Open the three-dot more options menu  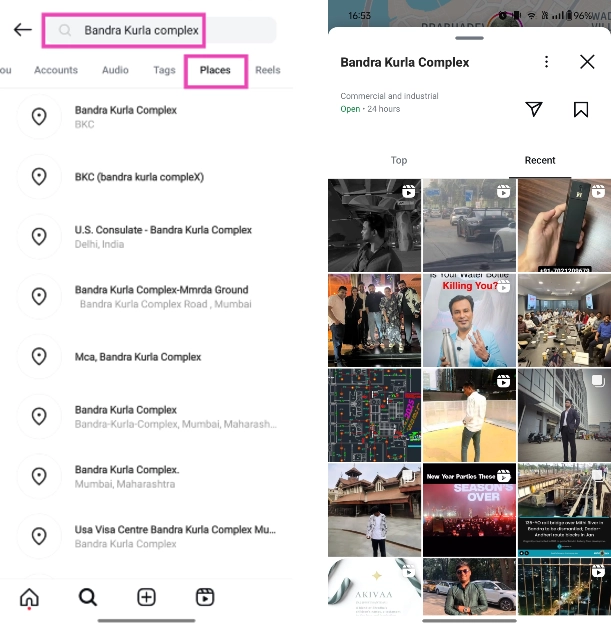(546, 62)
